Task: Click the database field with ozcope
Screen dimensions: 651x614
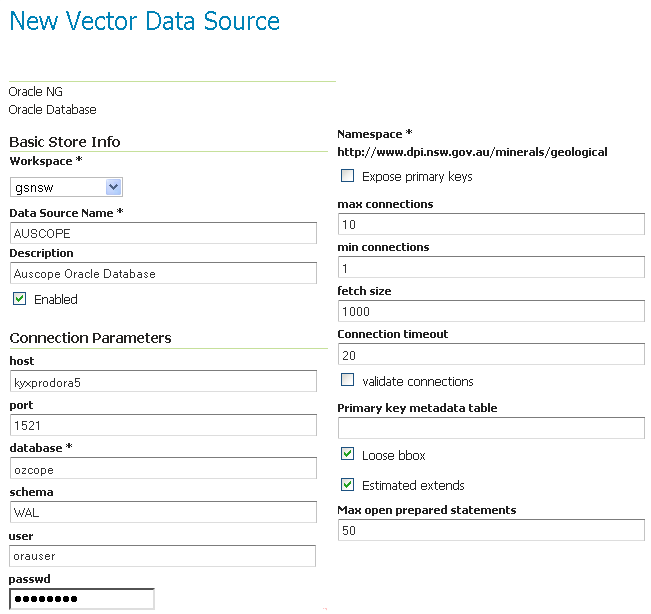Action: [x=163, y=468]
